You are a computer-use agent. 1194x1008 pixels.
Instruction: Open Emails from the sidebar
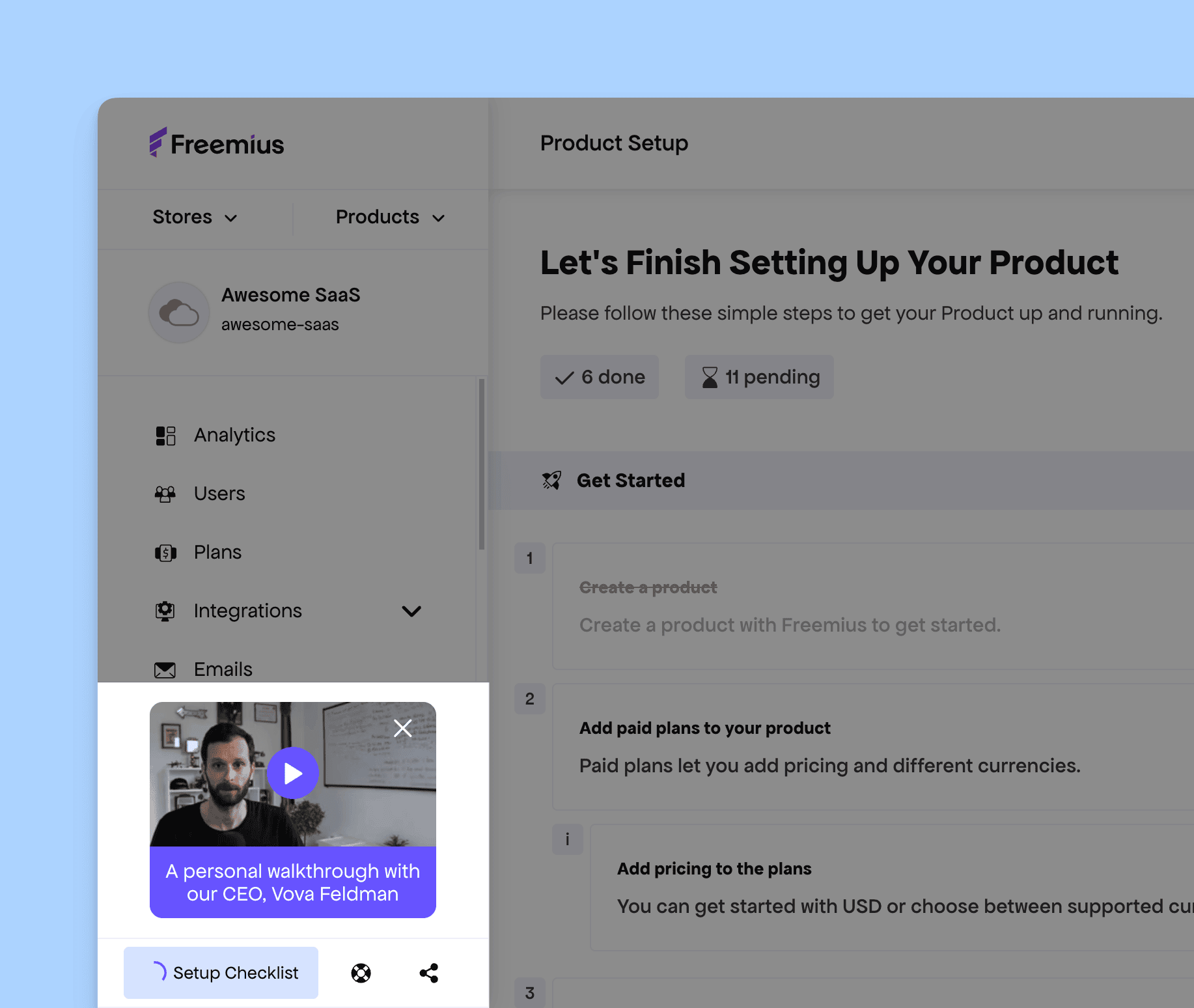tap(223, 669)
